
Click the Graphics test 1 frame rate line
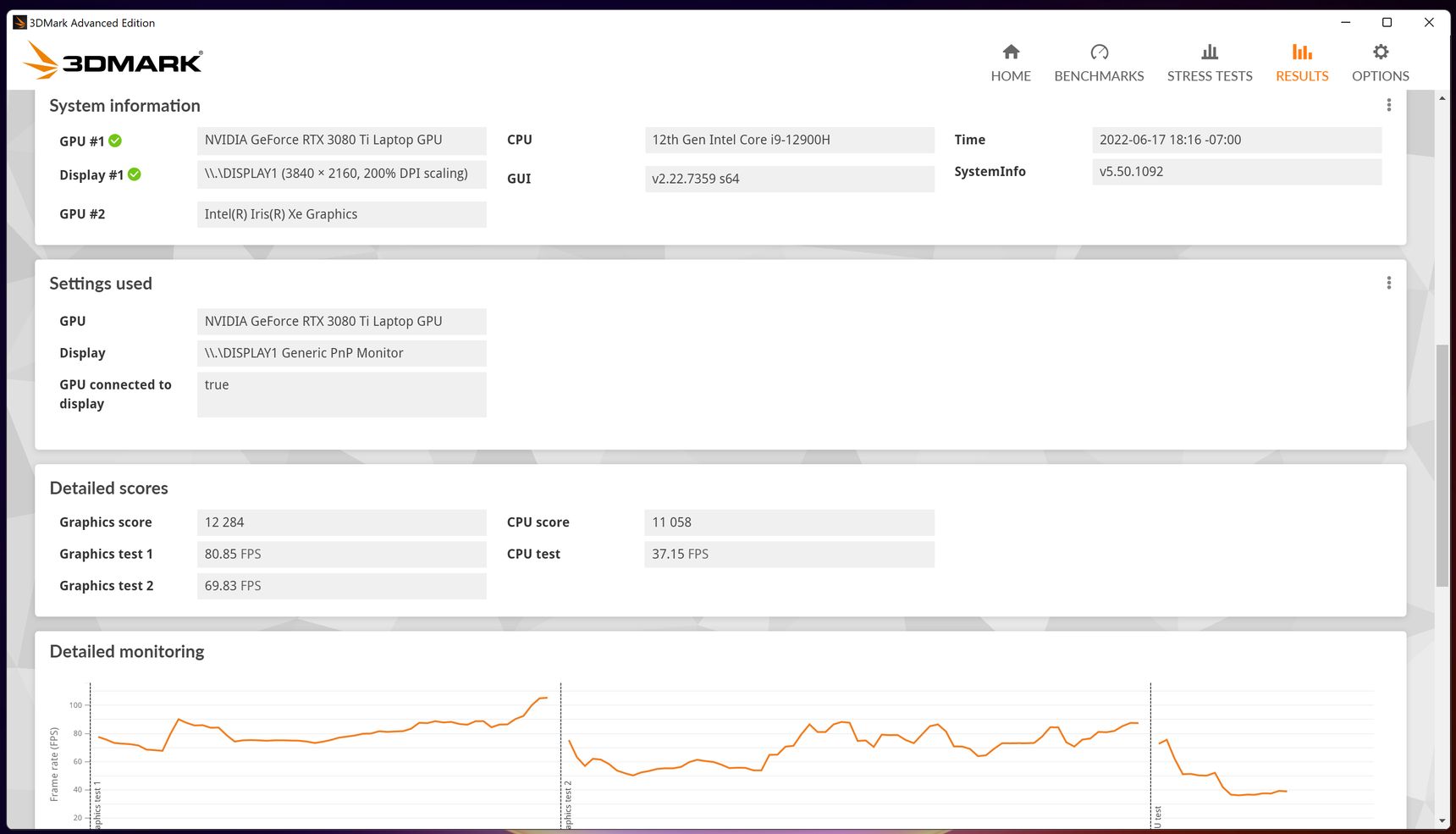pos(322,741)
